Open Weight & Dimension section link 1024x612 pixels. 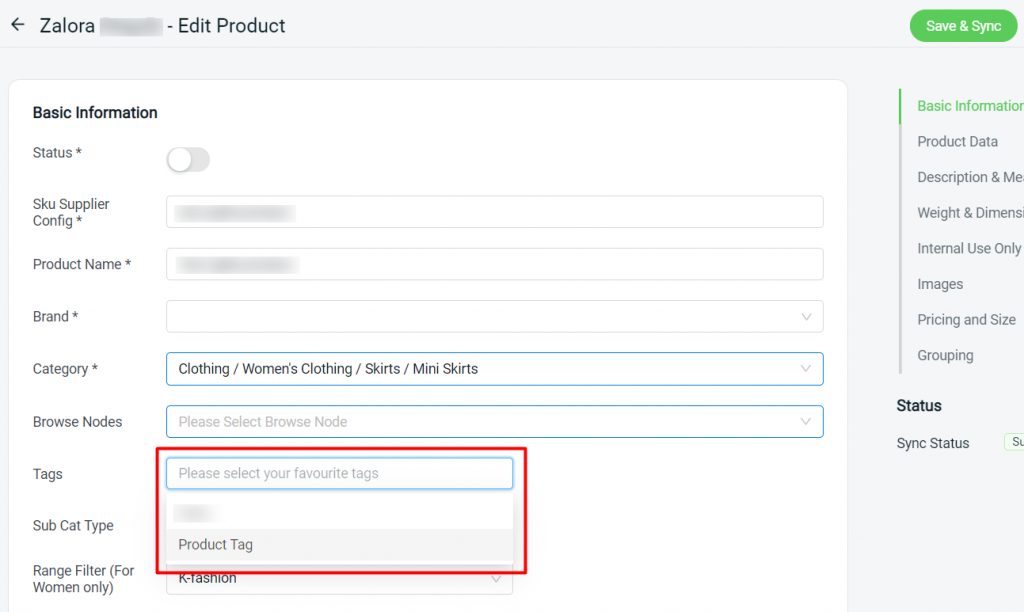tap(969, 213)
